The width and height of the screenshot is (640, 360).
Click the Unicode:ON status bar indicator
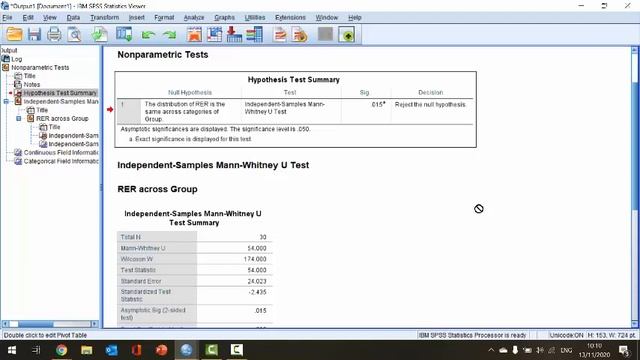[566, 335]
